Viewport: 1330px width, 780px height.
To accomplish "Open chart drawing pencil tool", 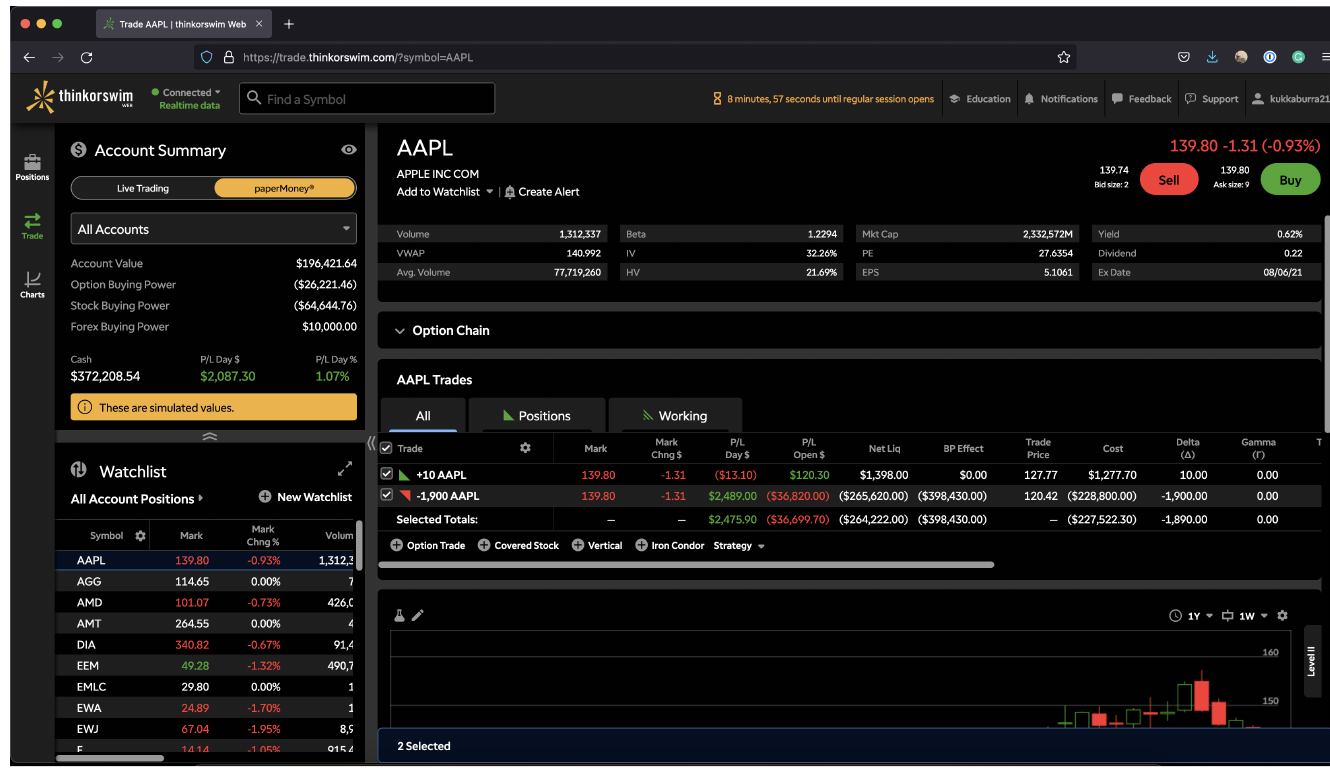I will 418,616.
